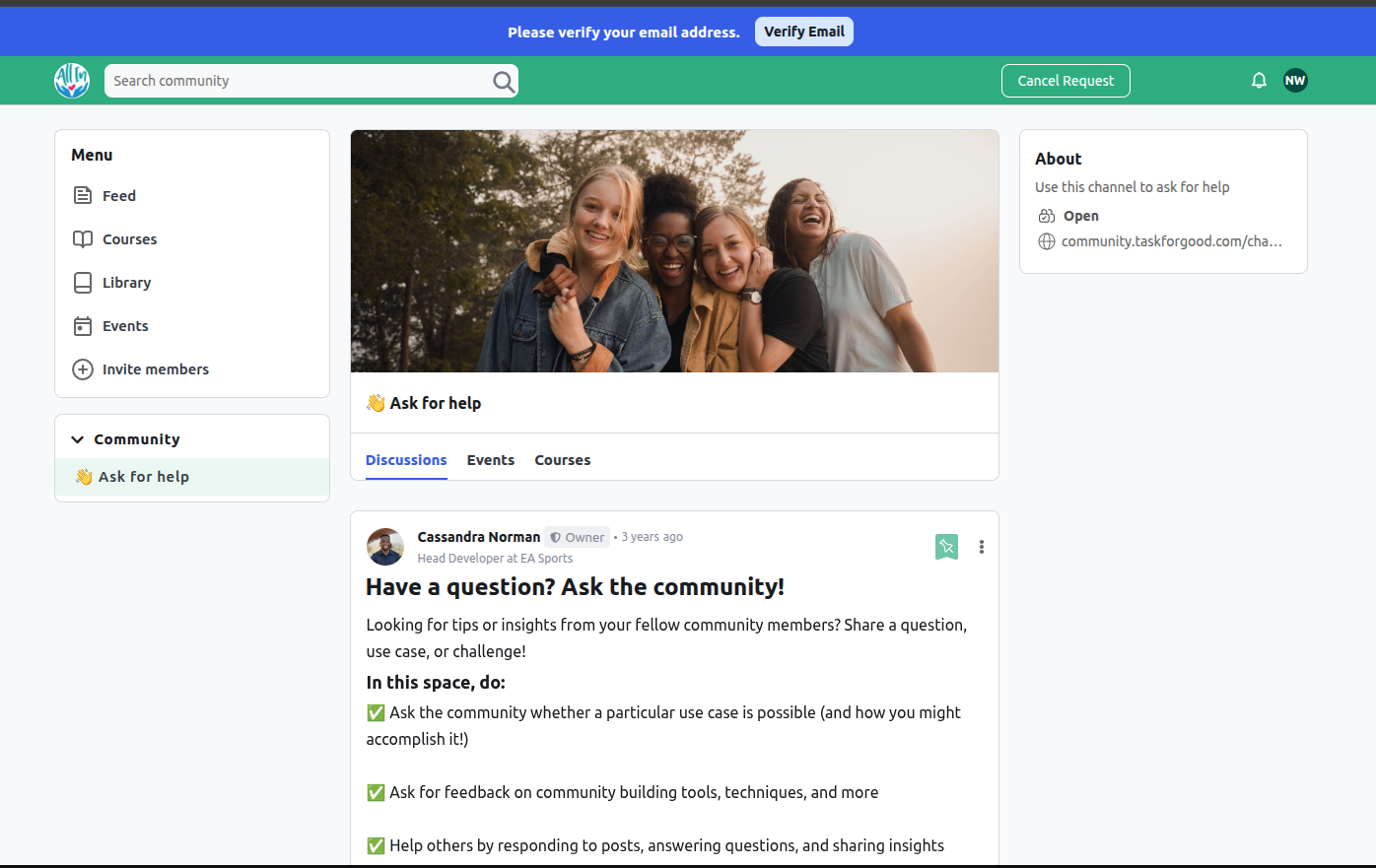Collapse the Community section chevron
This screenshot has width=1376, height=868.
tap(77, 439)
